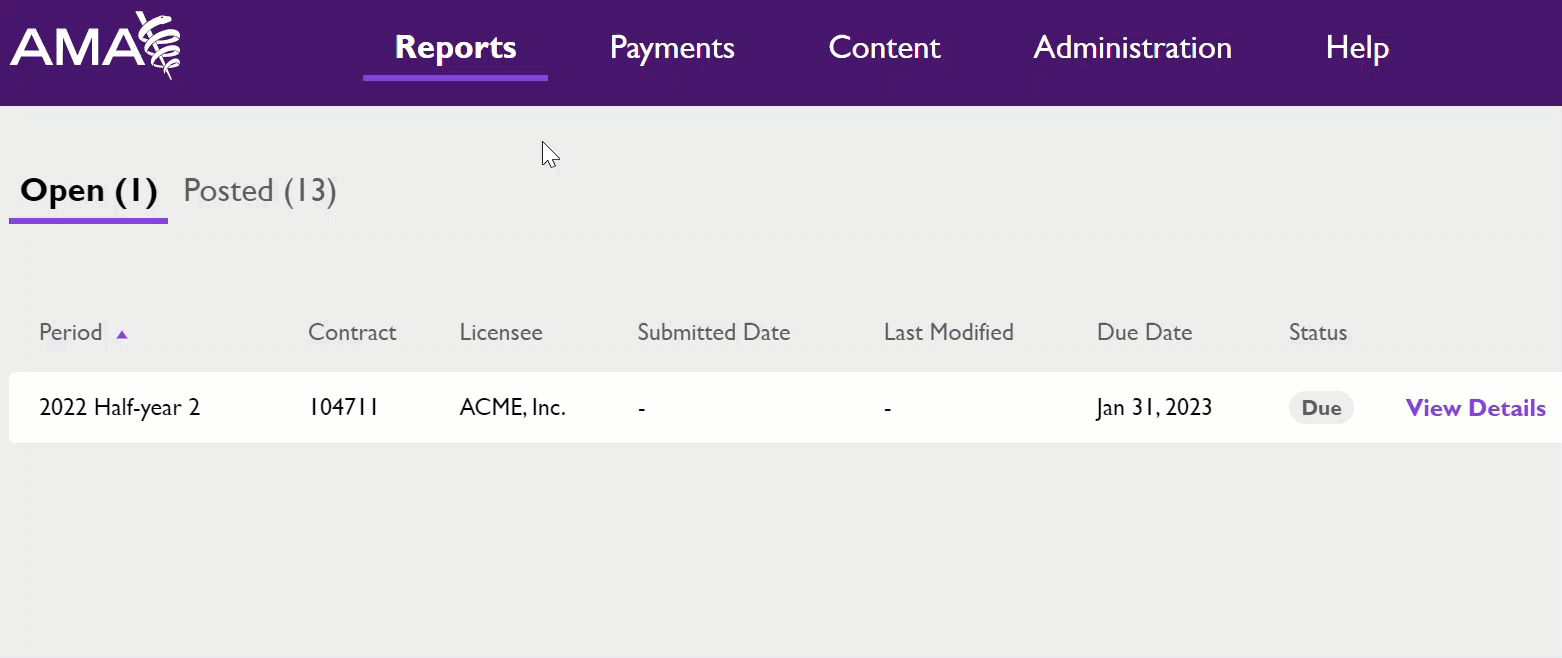The width and height of the screenshot is (1562, 658).
Task: Click the Submitted Date column header
Action: click(x=713, y=332)
